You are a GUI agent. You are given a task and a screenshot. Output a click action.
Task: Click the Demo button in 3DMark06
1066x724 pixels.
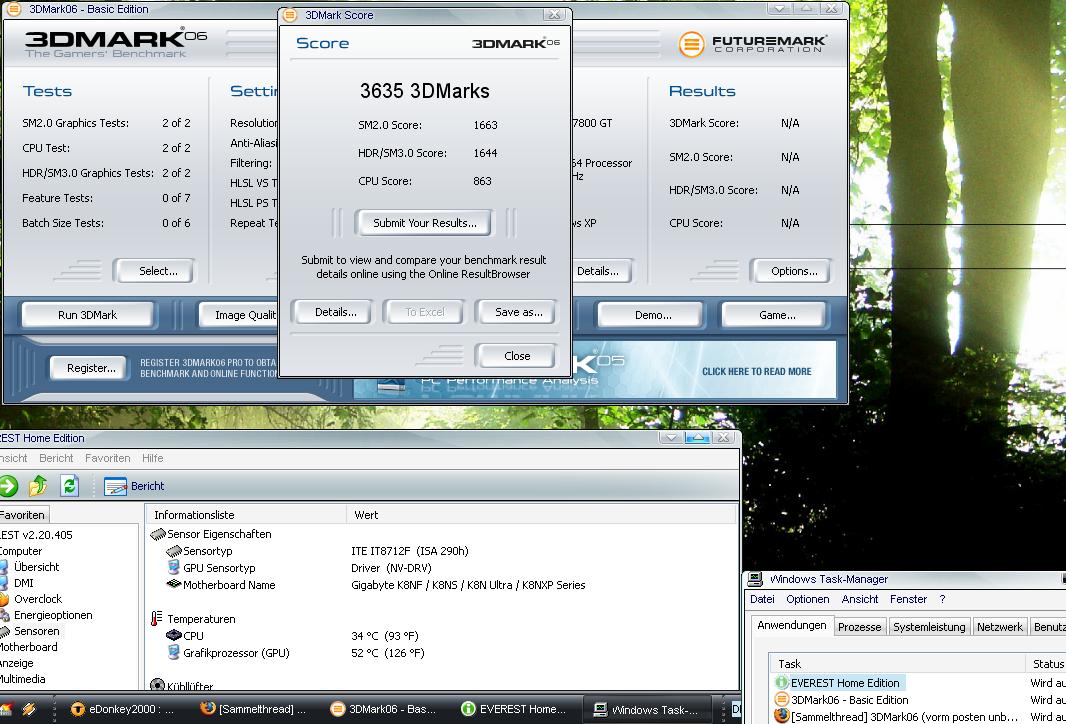pos(652,315)
